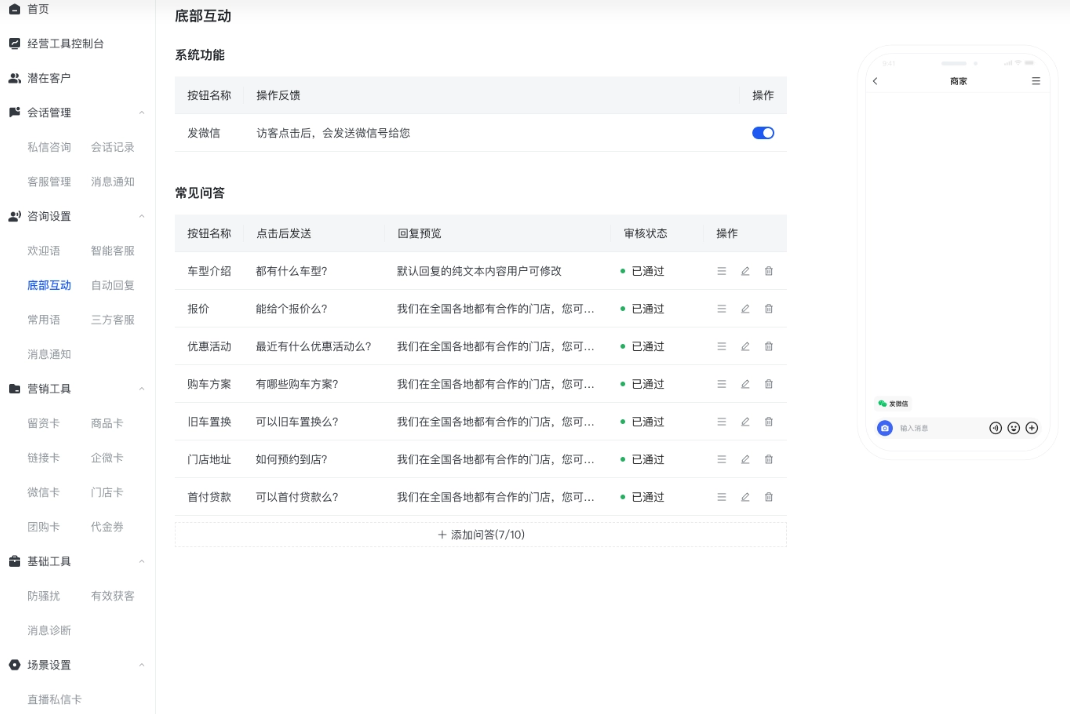Screen dimensions: 1070x714
Task: Click the 添加问答 button below the FAQ list
Action: (x=480, y=534)
